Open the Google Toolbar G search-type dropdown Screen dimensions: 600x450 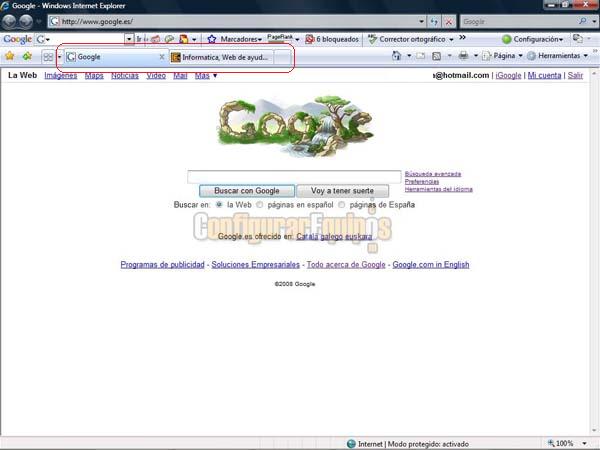click(43, 39)
